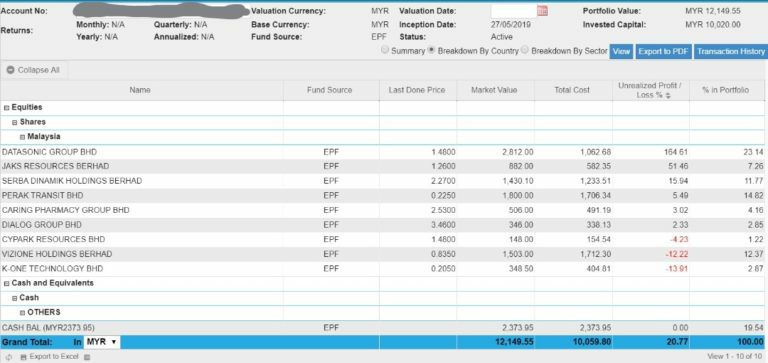768x363 pixels.
Task: Click the refresh icon in footer
Action: (9, 357)
